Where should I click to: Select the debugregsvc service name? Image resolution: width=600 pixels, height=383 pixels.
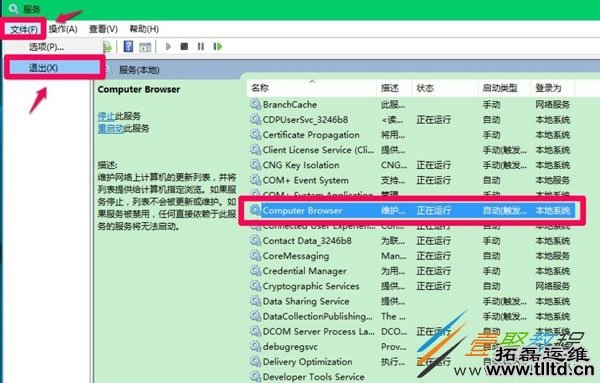tap(290, 347)
